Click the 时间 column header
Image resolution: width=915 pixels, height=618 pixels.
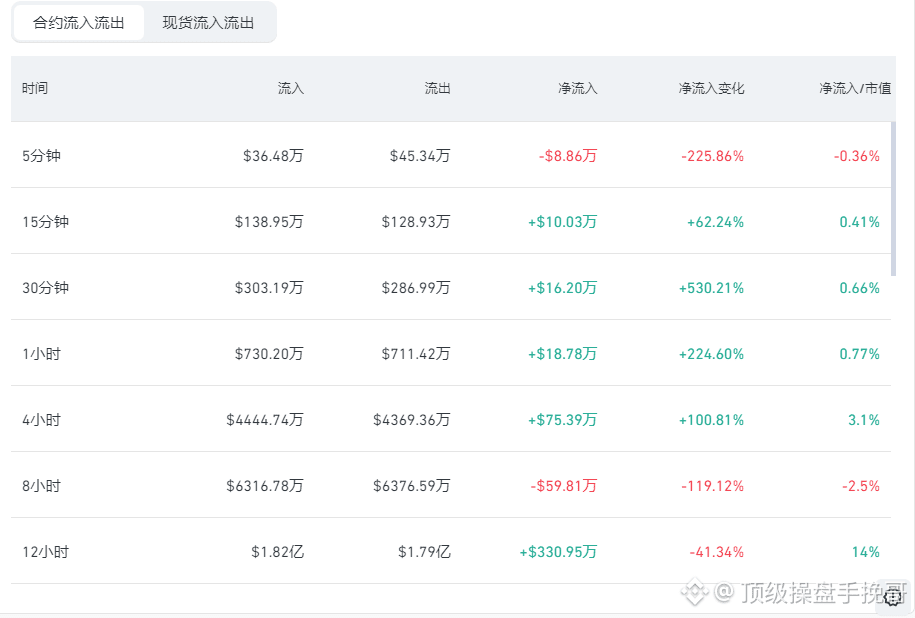[x=35, y=88]
